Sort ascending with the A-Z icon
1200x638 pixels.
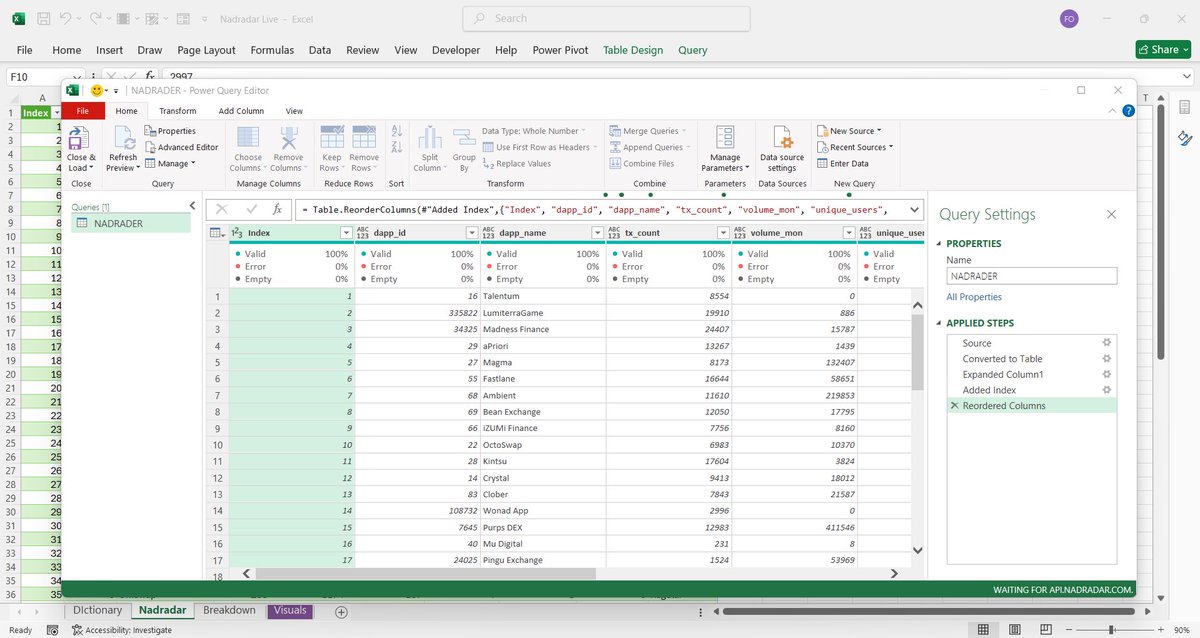396,132
